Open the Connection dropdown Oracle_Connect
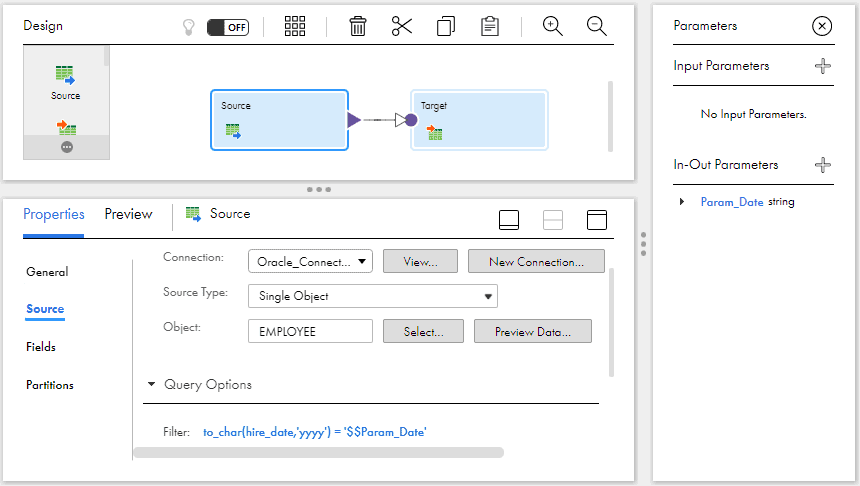Viewport: 860px width, 486px height. [x=310, y=262]
